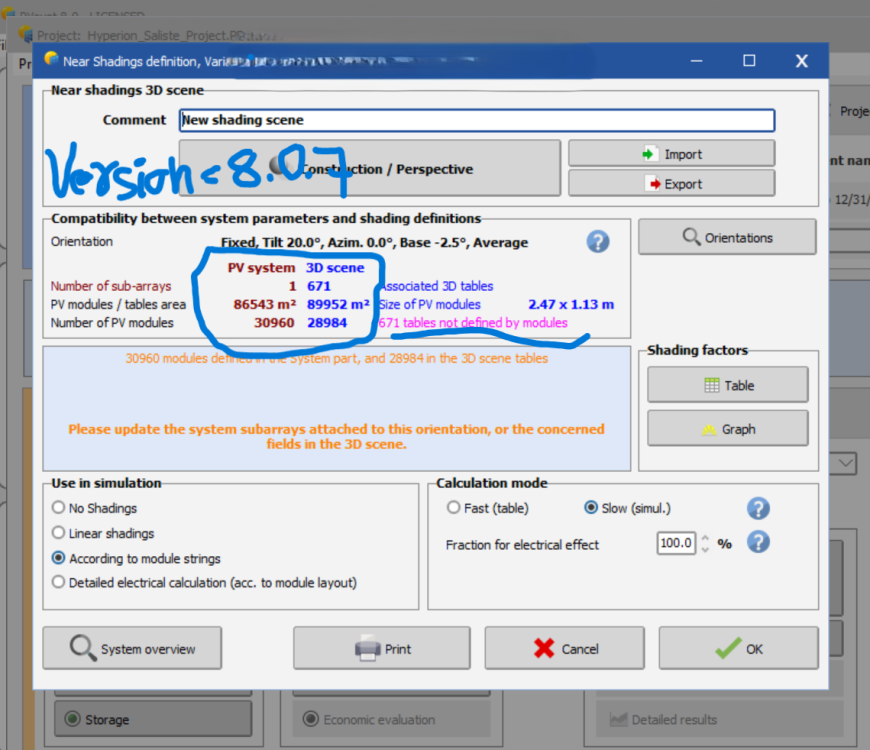Increase electrical effect fraction with up stepper

pos(707,537)
